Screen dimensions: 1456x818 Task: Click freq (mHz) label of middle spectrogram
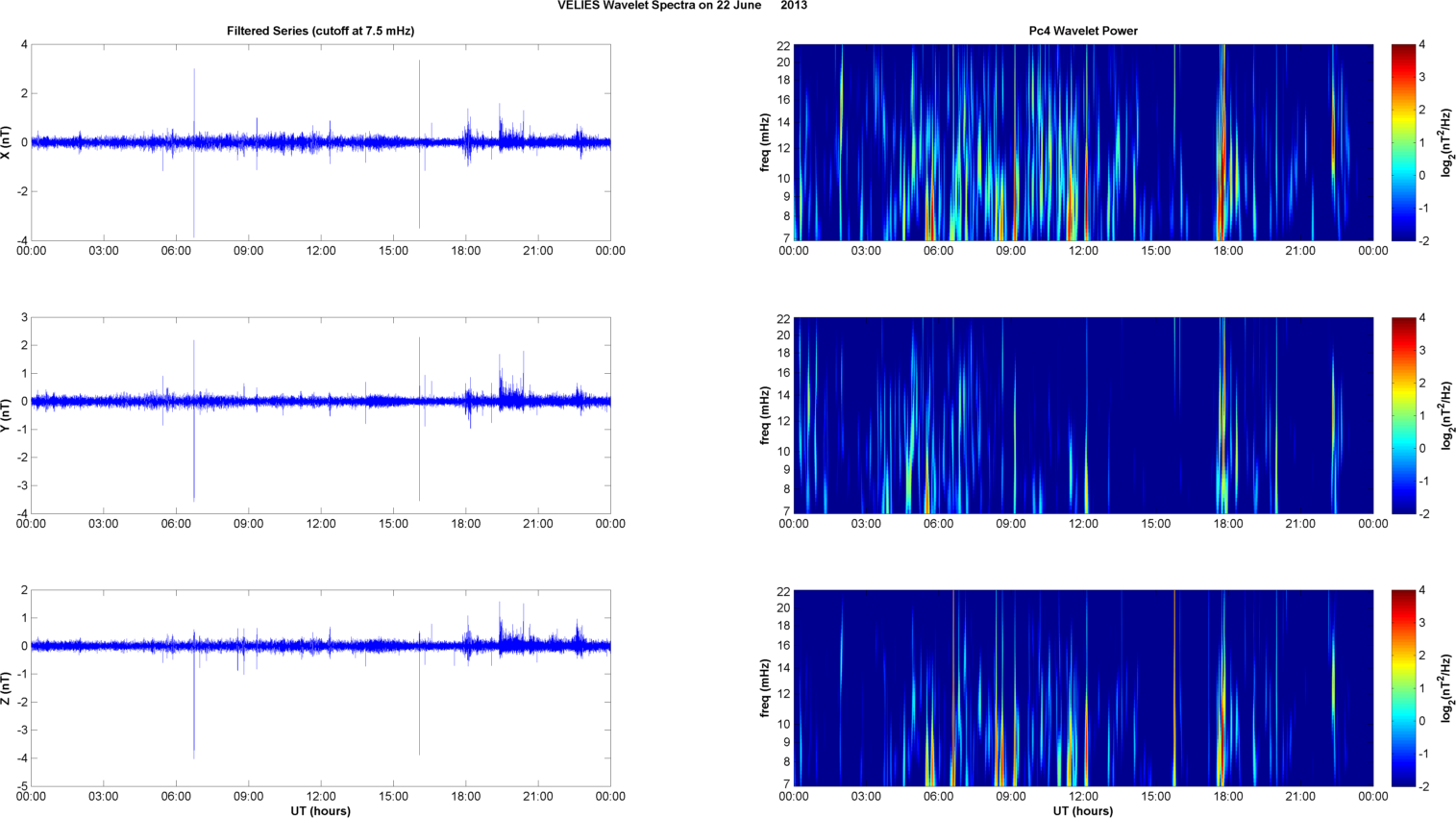coord(765,415)
